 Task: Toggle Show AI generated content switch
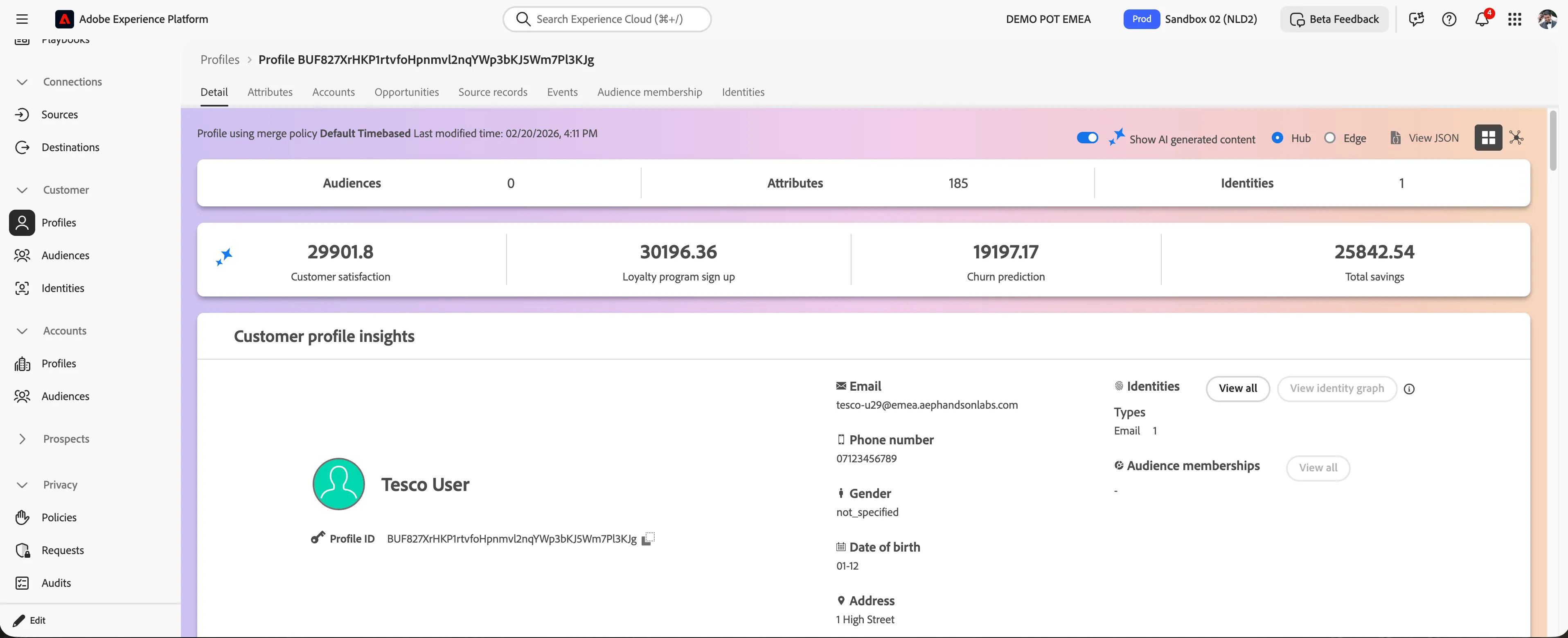pyautogui.click(x=1087, y=138)
